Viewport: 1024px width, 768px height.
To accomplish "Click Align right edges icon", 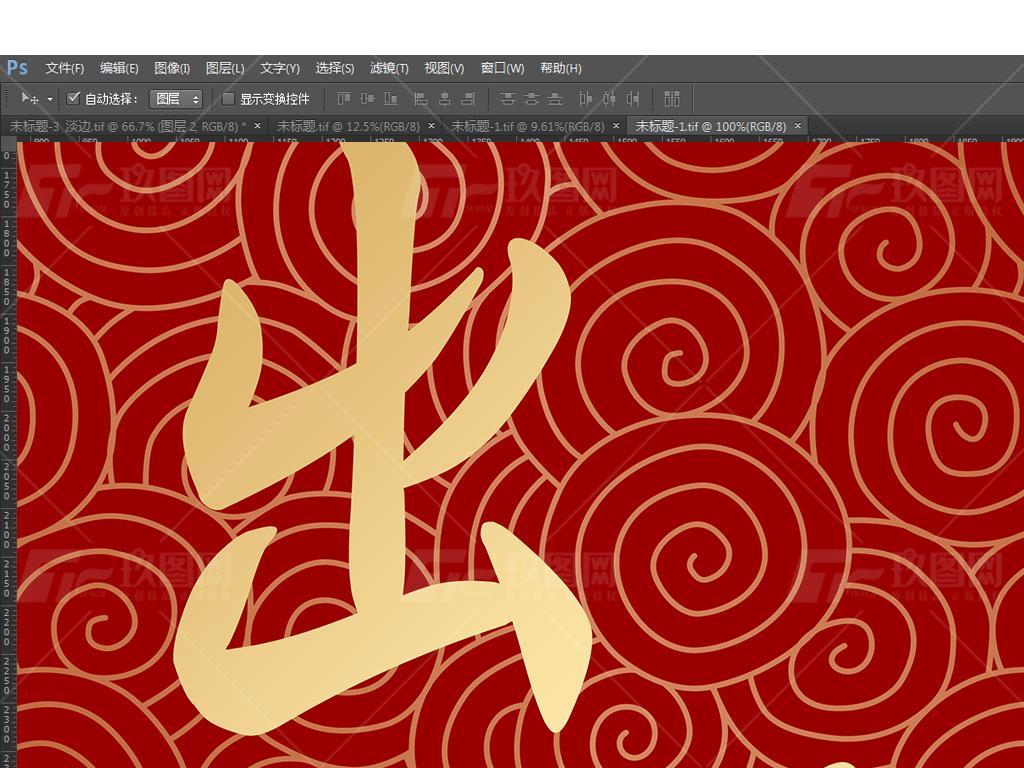I will pyautogui.click(x=468, y=99).
